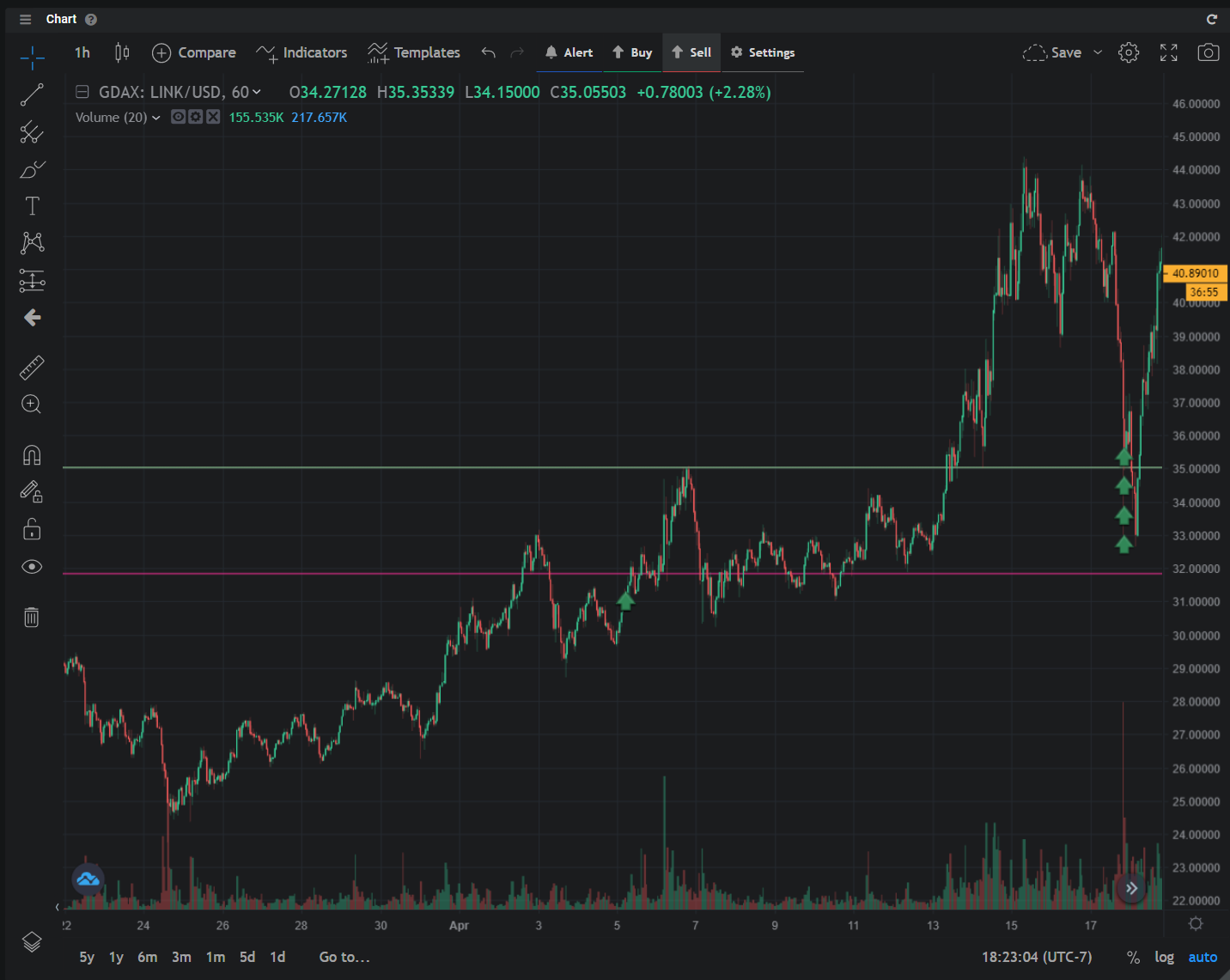Select the 3m time range
Viewport: 1230px width, 980px height.
(x=181, y=957)
